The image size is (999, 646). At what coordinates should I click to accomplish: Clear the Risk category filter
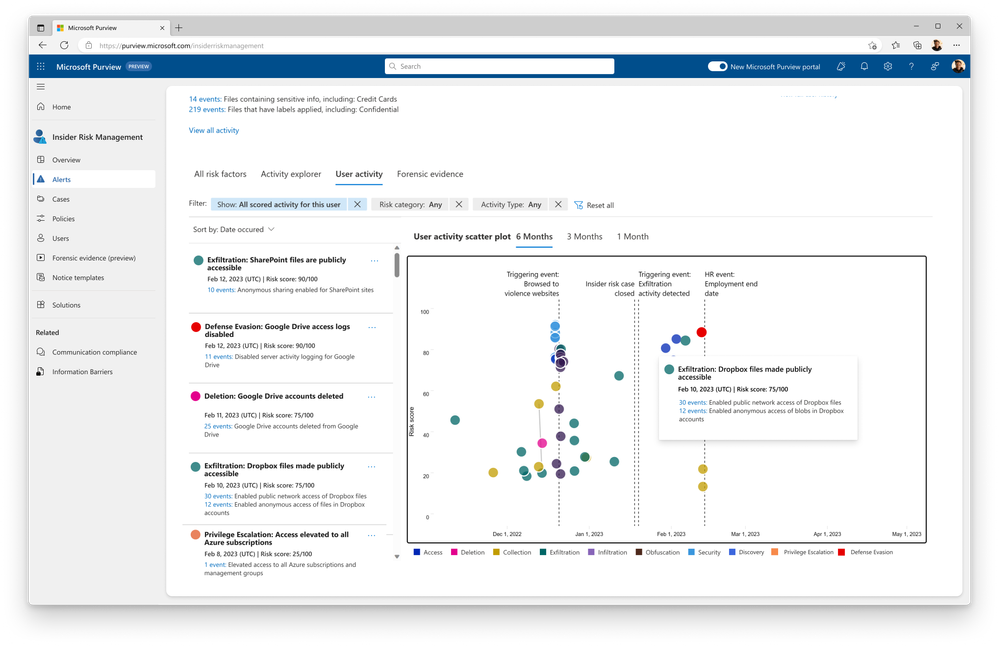(x=459, y=205)
